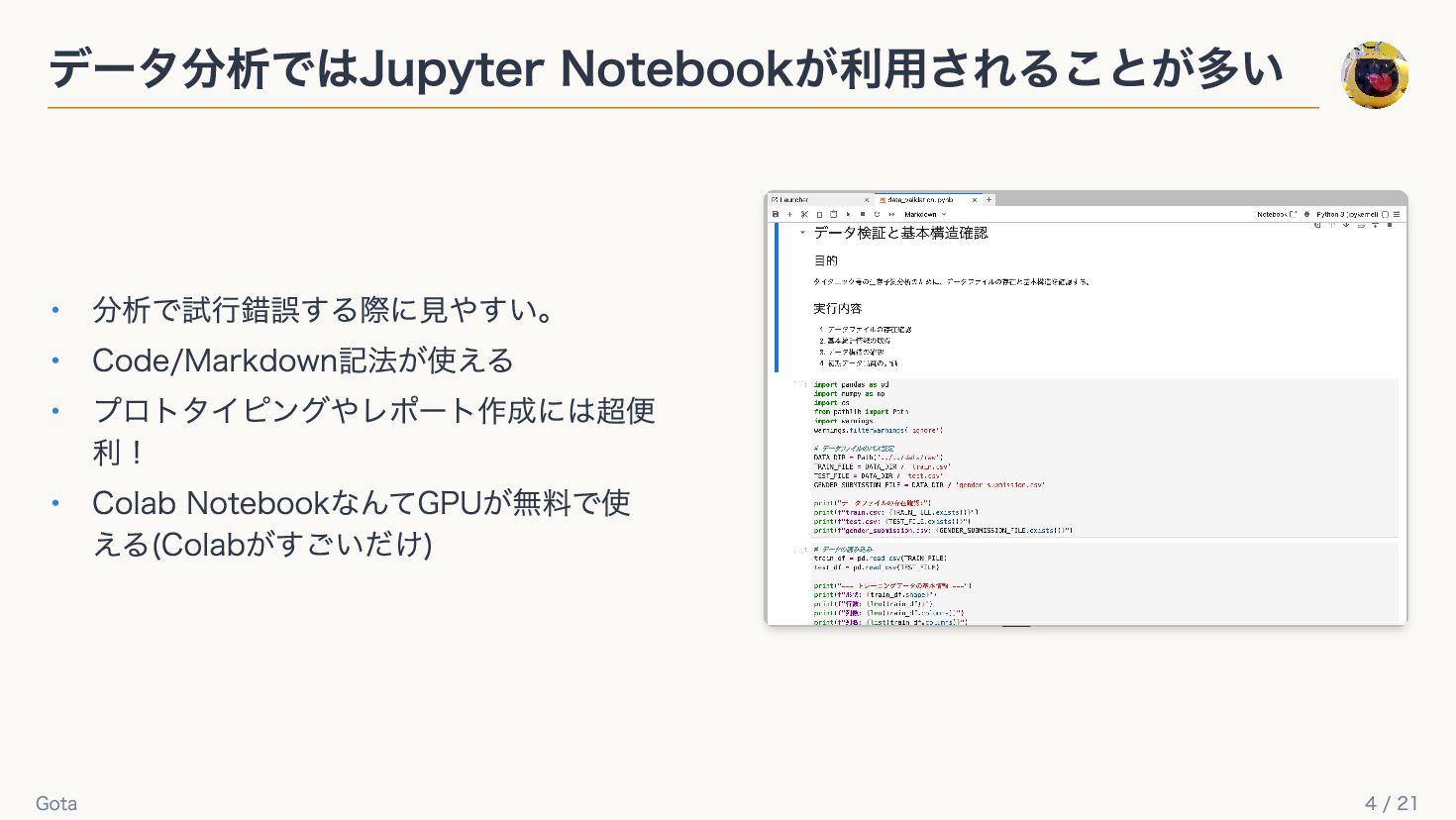The image size is (1456, 820).
Task: Duplicate the cell using the cell toolbar icon
Action: coord(1317,225)
